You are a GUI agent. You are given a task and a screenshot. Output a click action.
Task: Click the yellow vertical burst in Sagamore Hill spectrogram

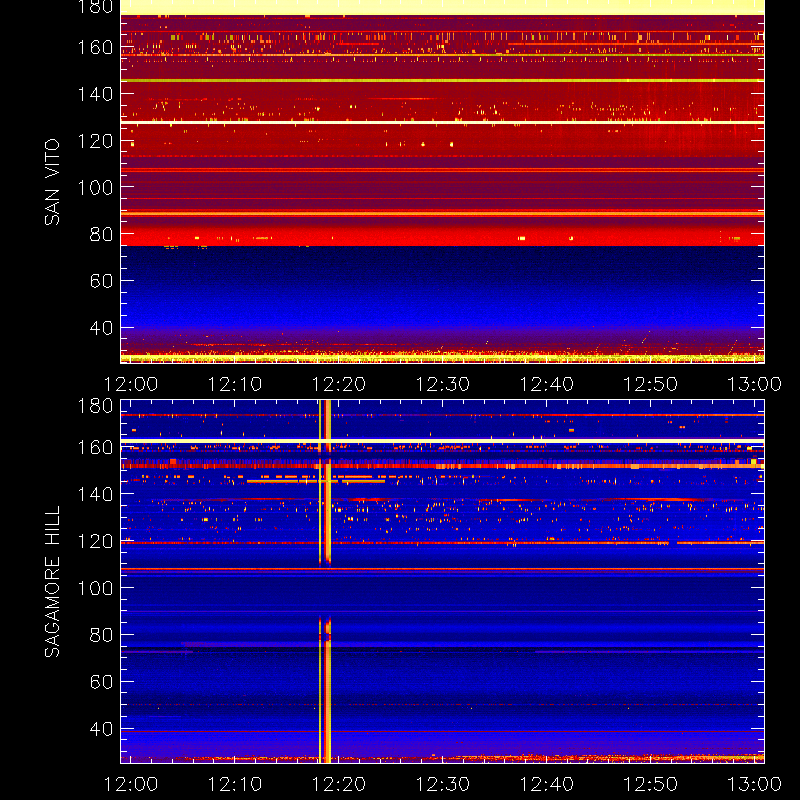click(325, 581)
